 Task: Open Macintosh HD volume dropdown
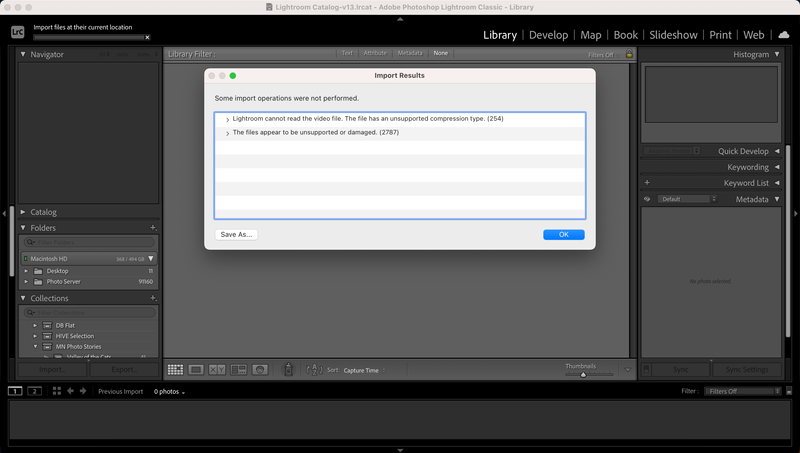[151, 259]
